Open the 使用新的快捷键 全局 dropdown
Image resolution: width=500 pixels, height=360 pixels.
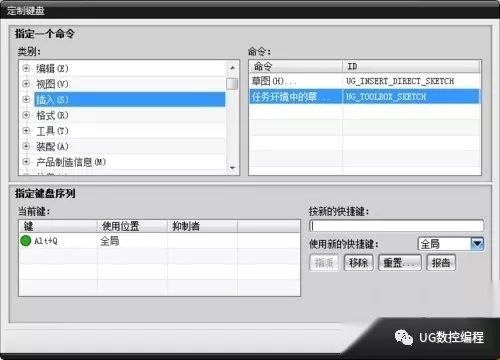(477, 244)
